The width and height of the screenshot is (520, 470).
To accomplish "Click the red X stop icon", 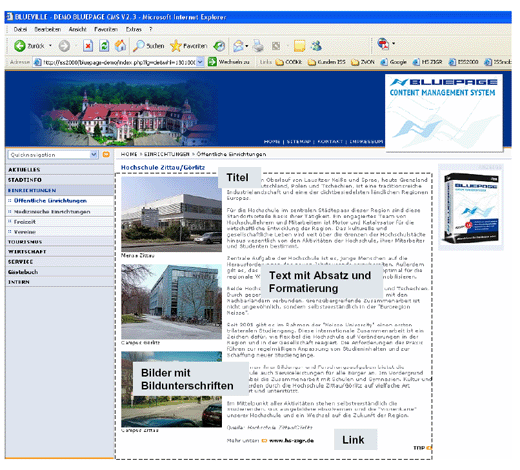I will (88, 46).
